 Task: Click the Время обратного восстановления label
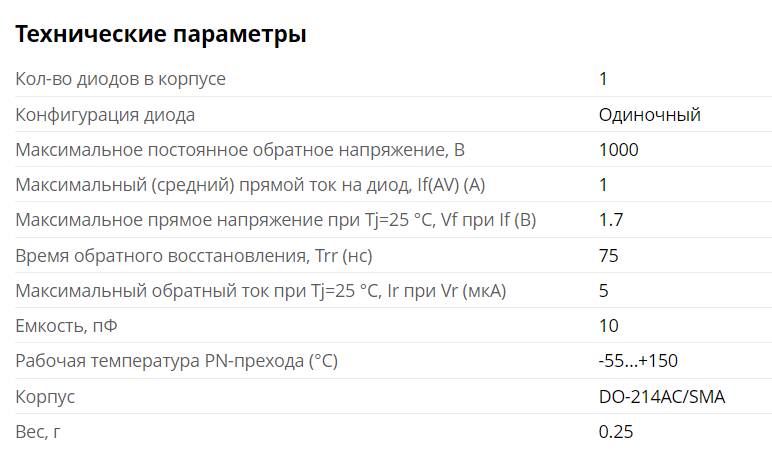point(193,256)
